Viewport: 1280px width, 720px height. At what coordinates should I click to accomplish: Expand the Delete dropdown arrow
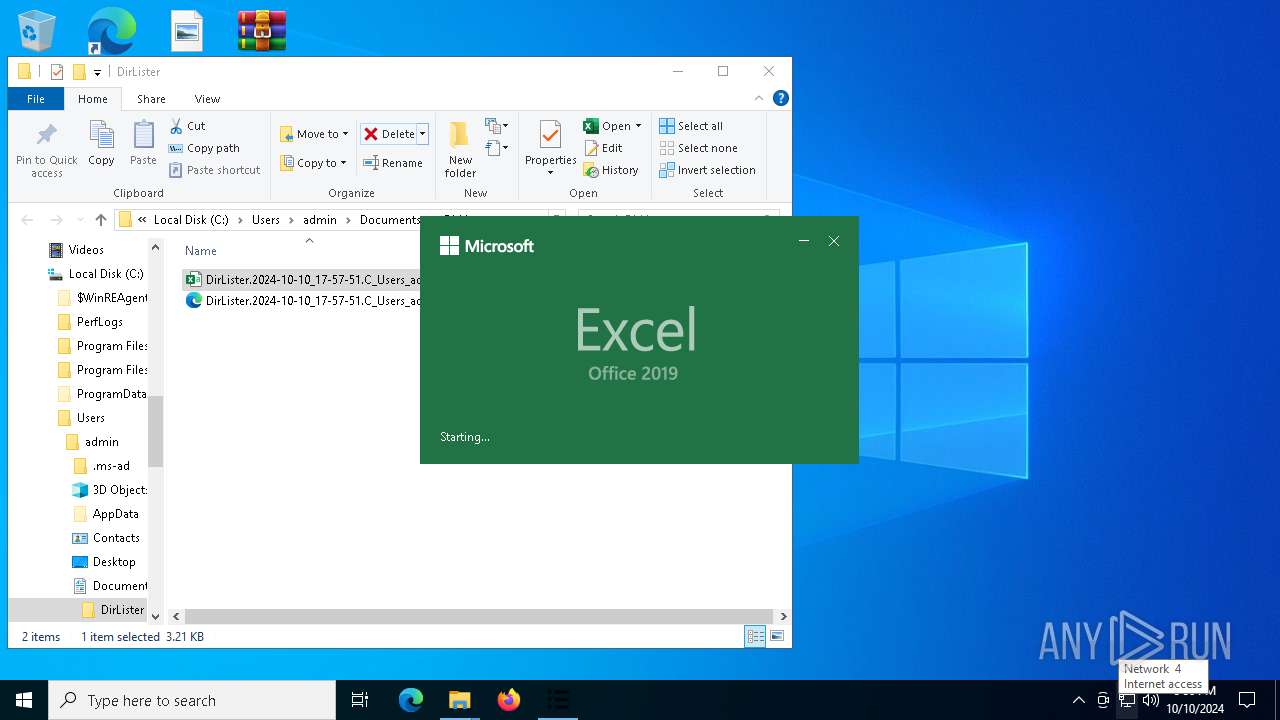point(422,134)
